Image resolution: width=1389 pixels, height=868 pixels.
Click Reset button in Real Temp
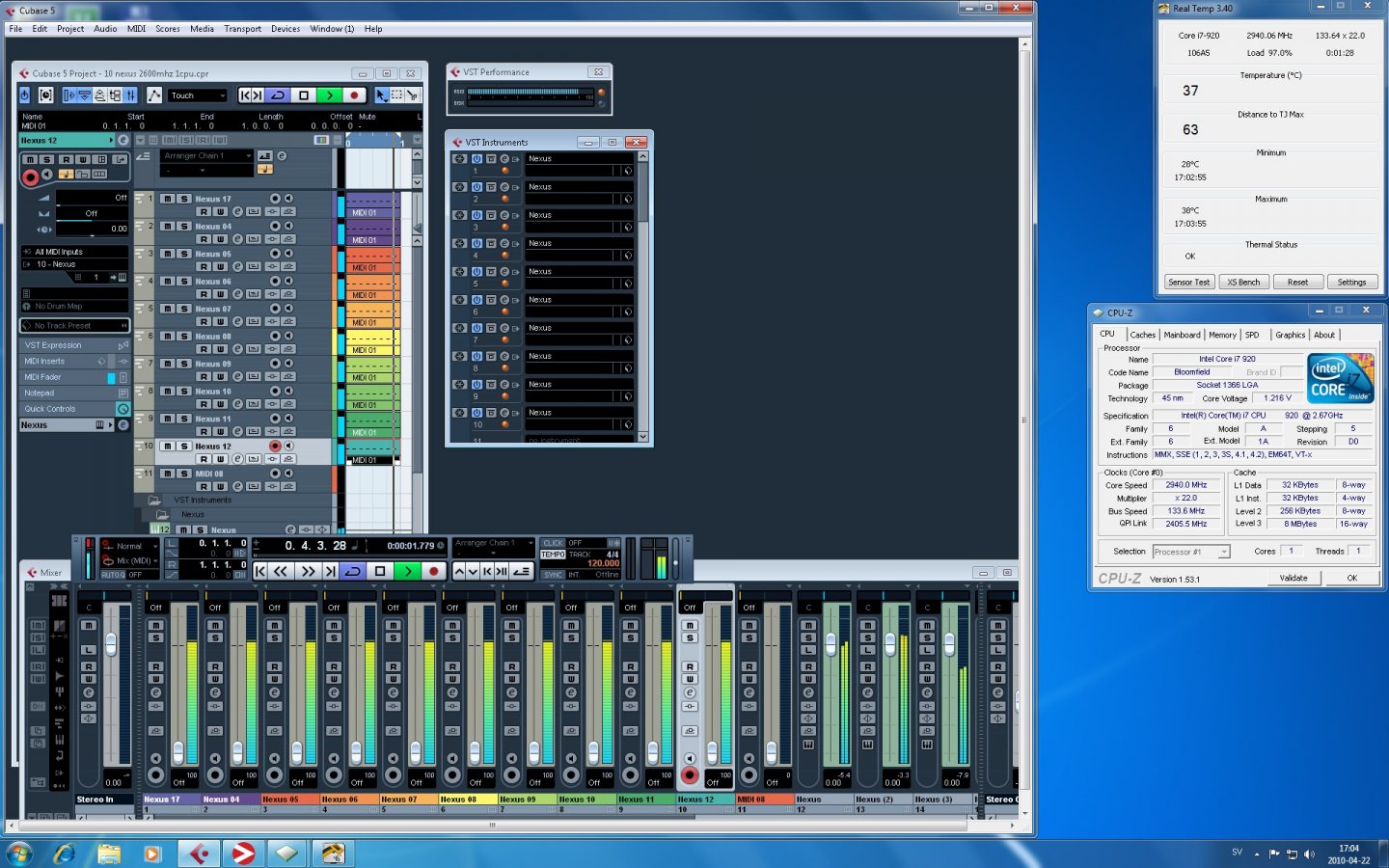(x=1297, y=283)
